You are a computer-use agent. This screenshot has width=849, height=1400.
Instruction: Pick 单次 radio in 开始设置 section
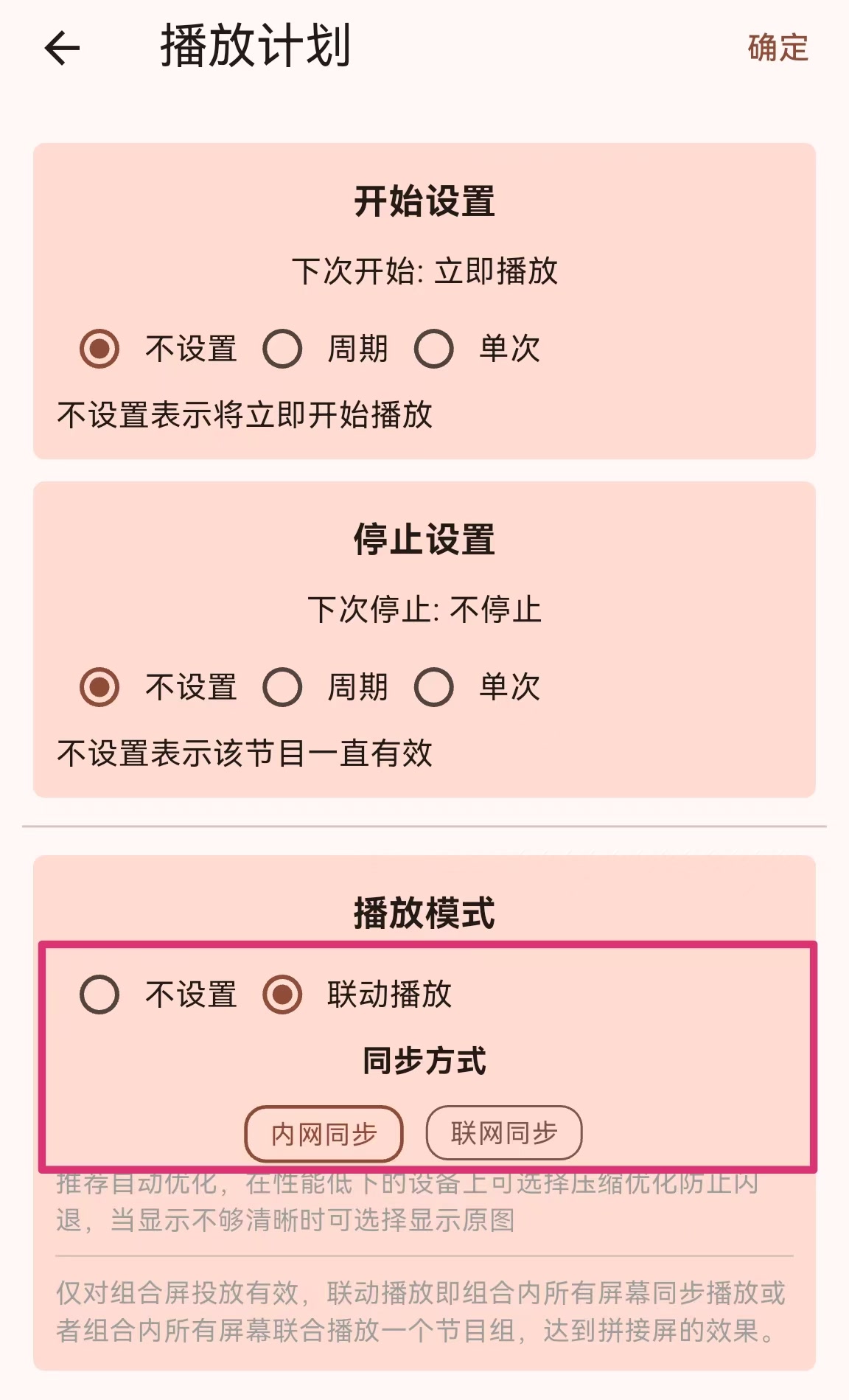pyautogui.click(x=433, y=349)
